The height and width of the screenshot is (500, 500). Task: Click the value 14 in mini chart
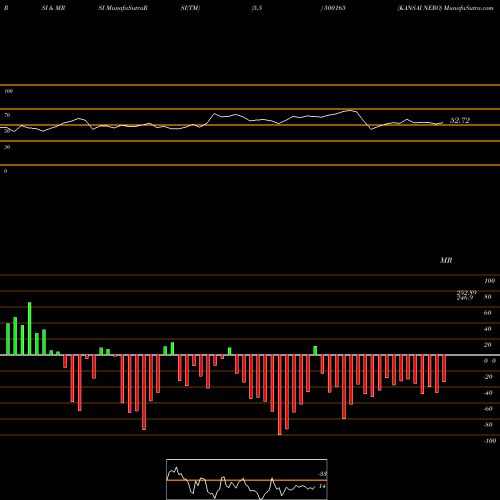coord(322,486)
